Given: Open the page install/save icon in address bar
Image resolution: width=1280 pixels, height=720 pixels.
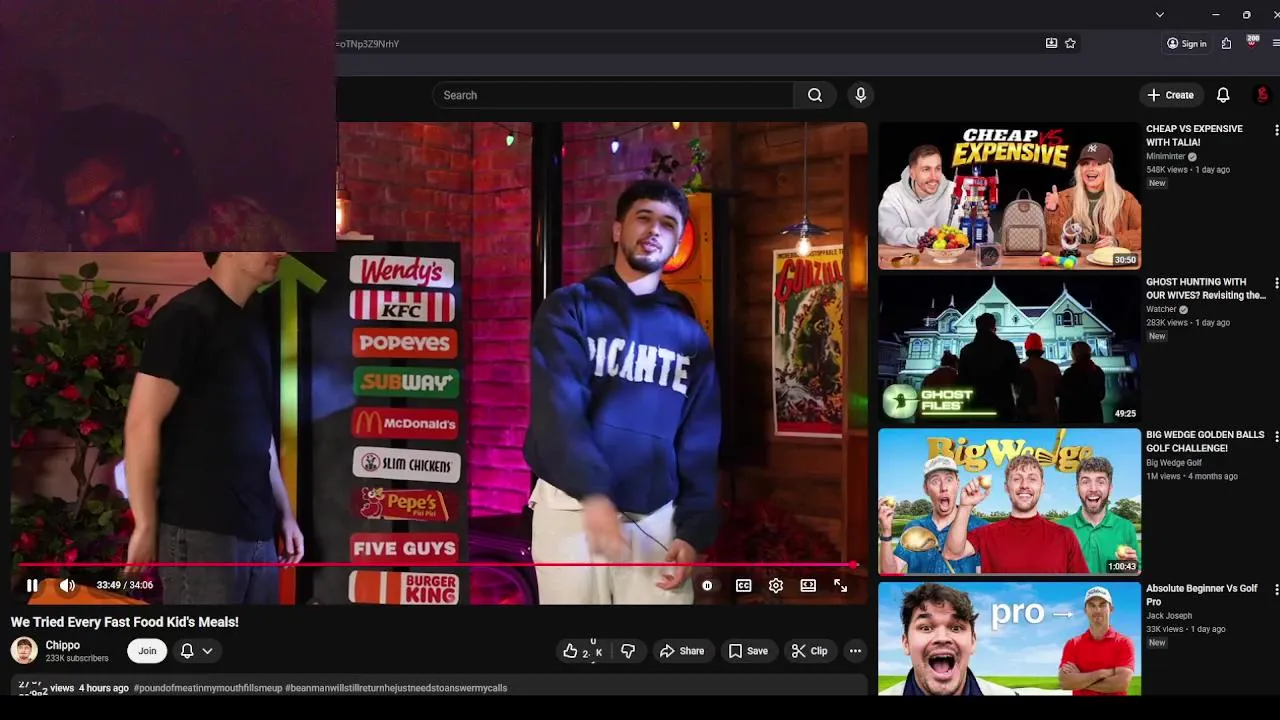Looking at the screenshot, I should click(1051, 44).
